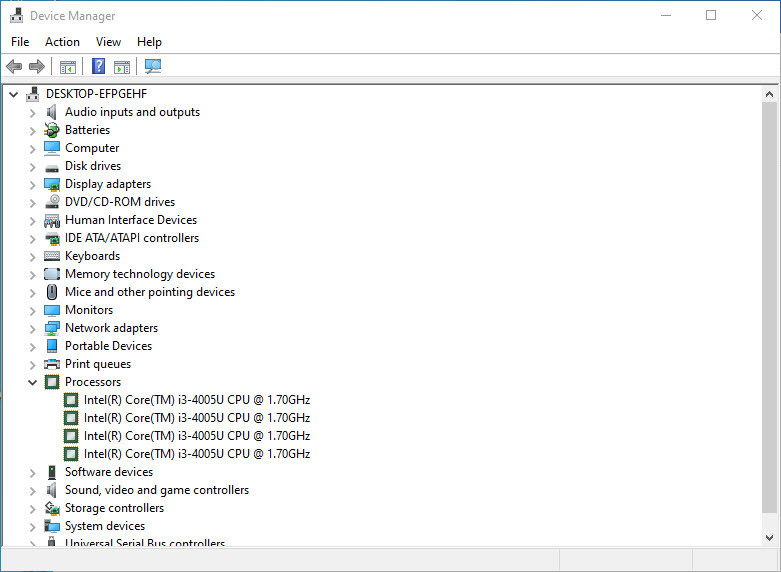Click the Human Interface Devices icon
Viewport: 781px width, 572px height.
(x=52, y=220)
